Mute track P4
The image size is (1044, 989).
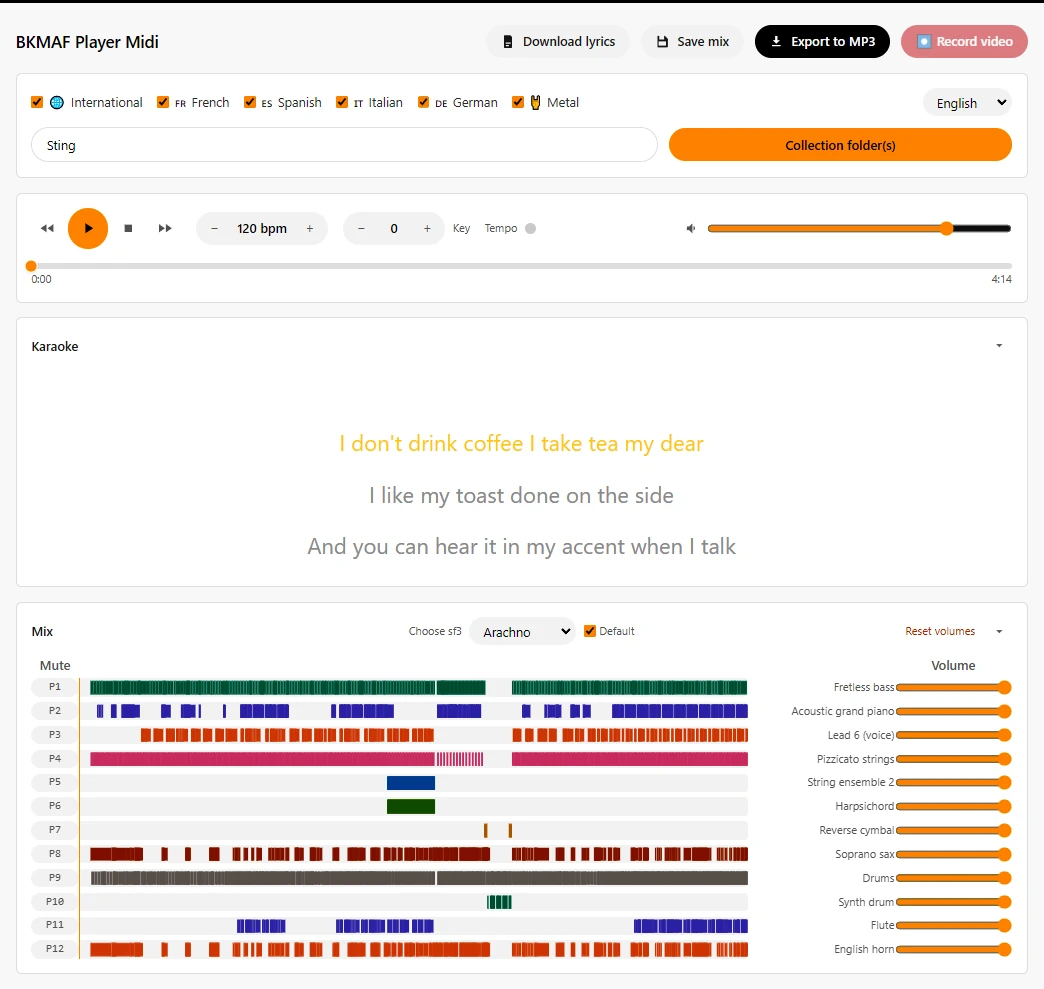coord(55,759)
